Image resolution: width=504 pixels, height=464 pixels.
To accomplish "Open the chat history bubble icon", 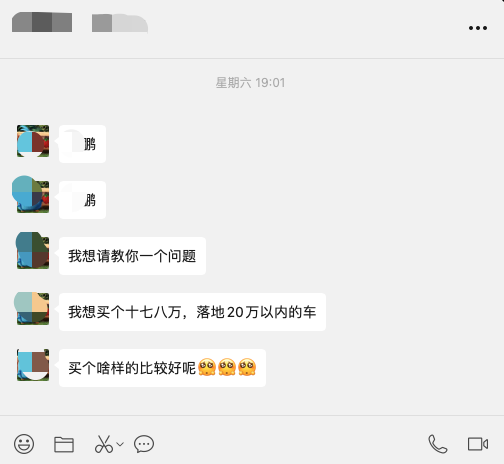I will (x=144, y=444).
